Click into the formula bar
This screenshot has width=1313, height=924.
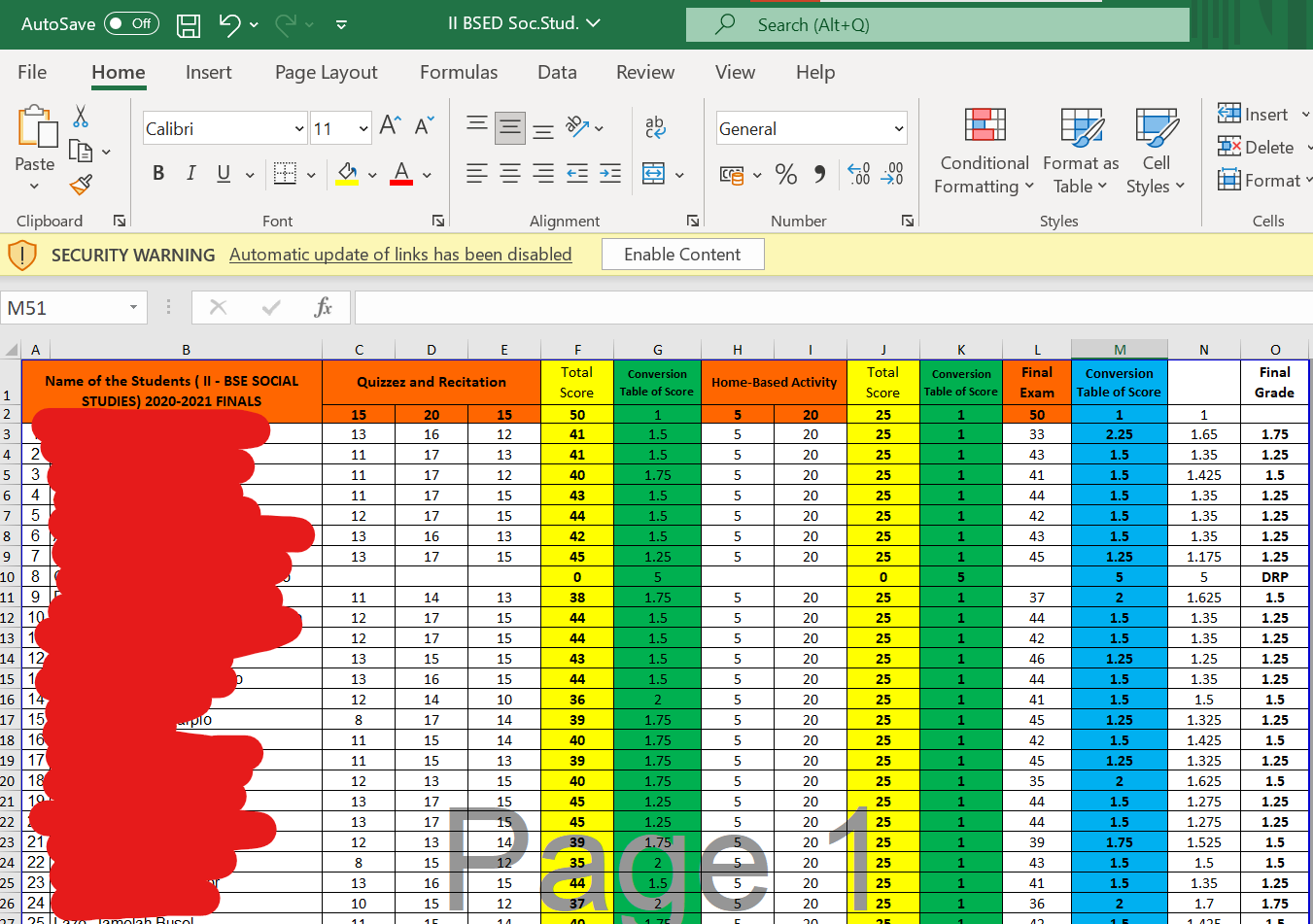click(833, 308)
